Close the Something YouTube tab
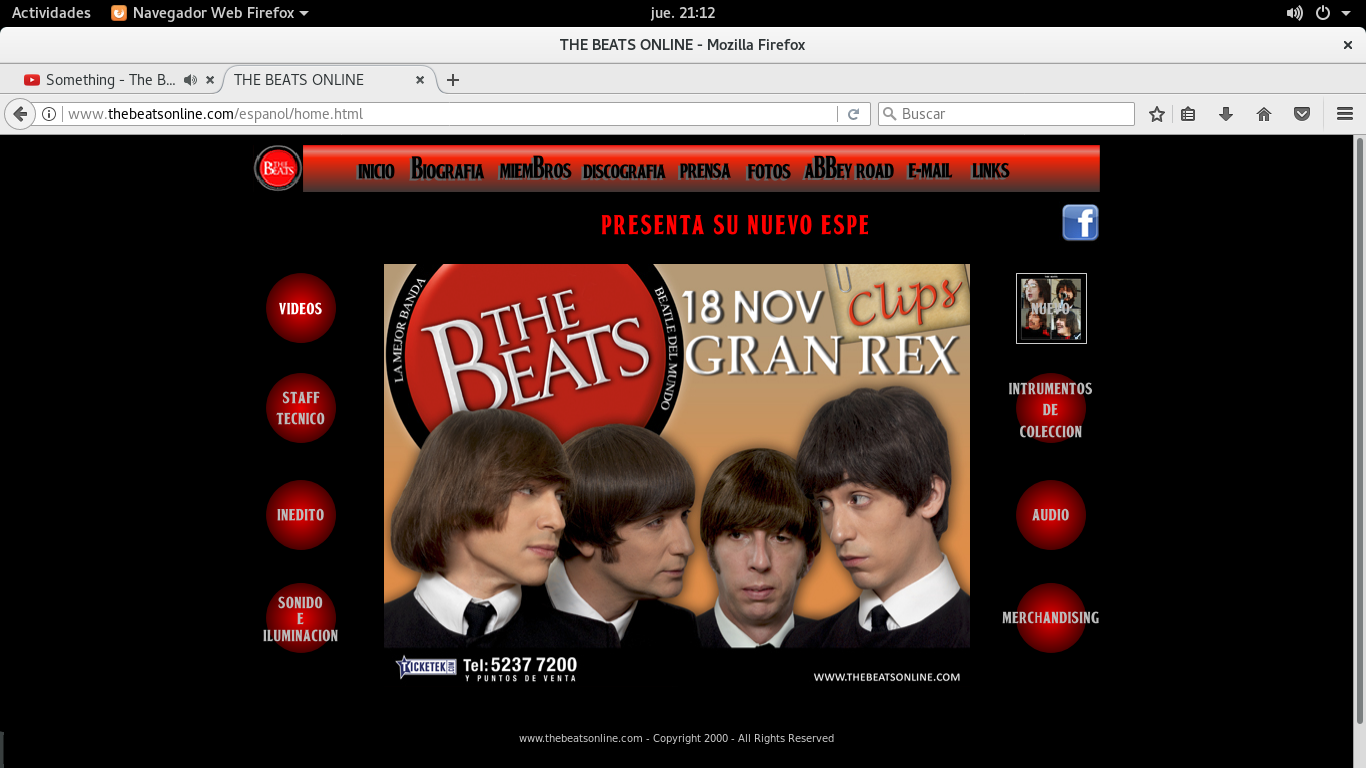 click(210, 80)
